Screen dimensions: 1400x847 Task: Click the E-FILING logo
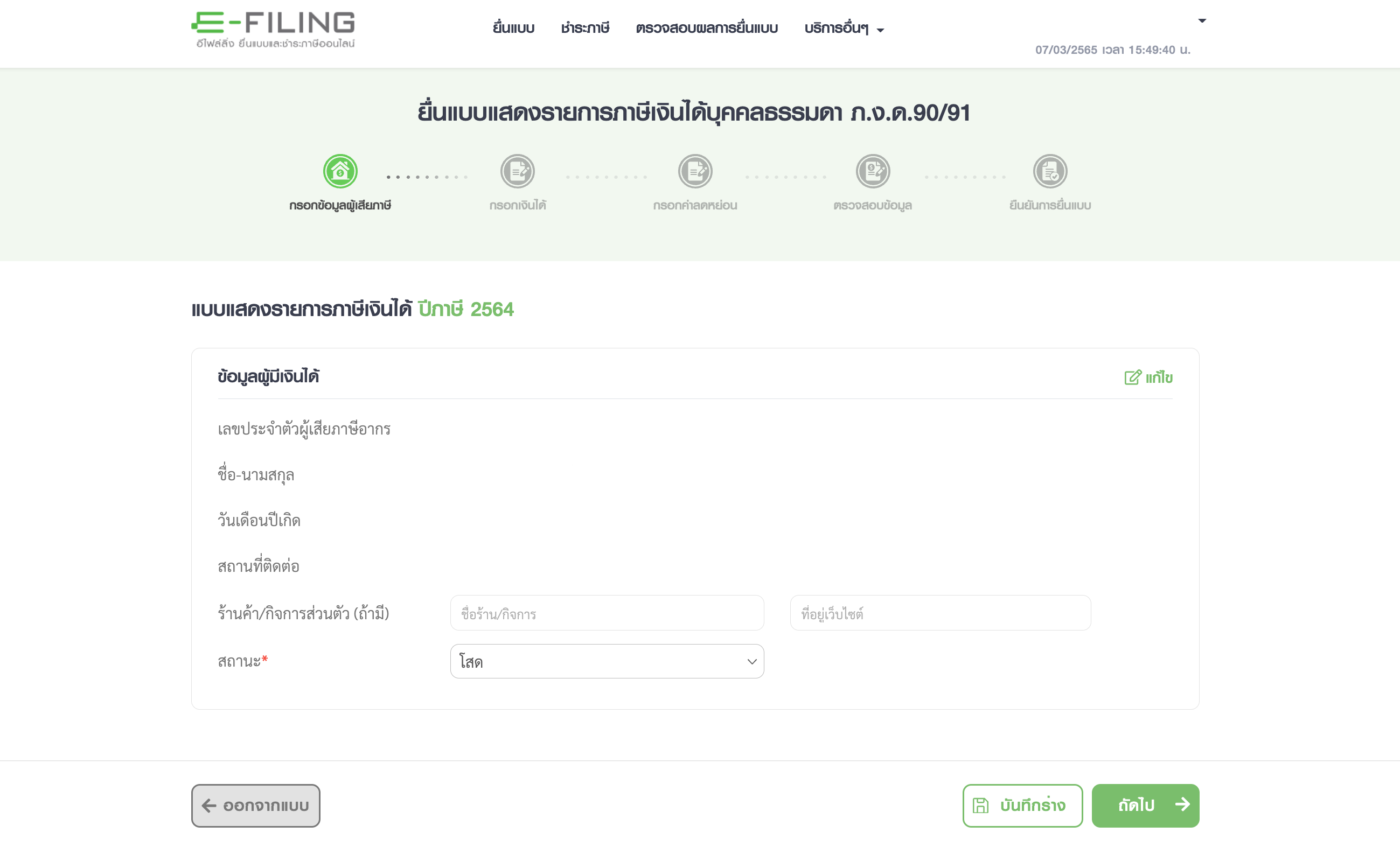pos(273,30)
